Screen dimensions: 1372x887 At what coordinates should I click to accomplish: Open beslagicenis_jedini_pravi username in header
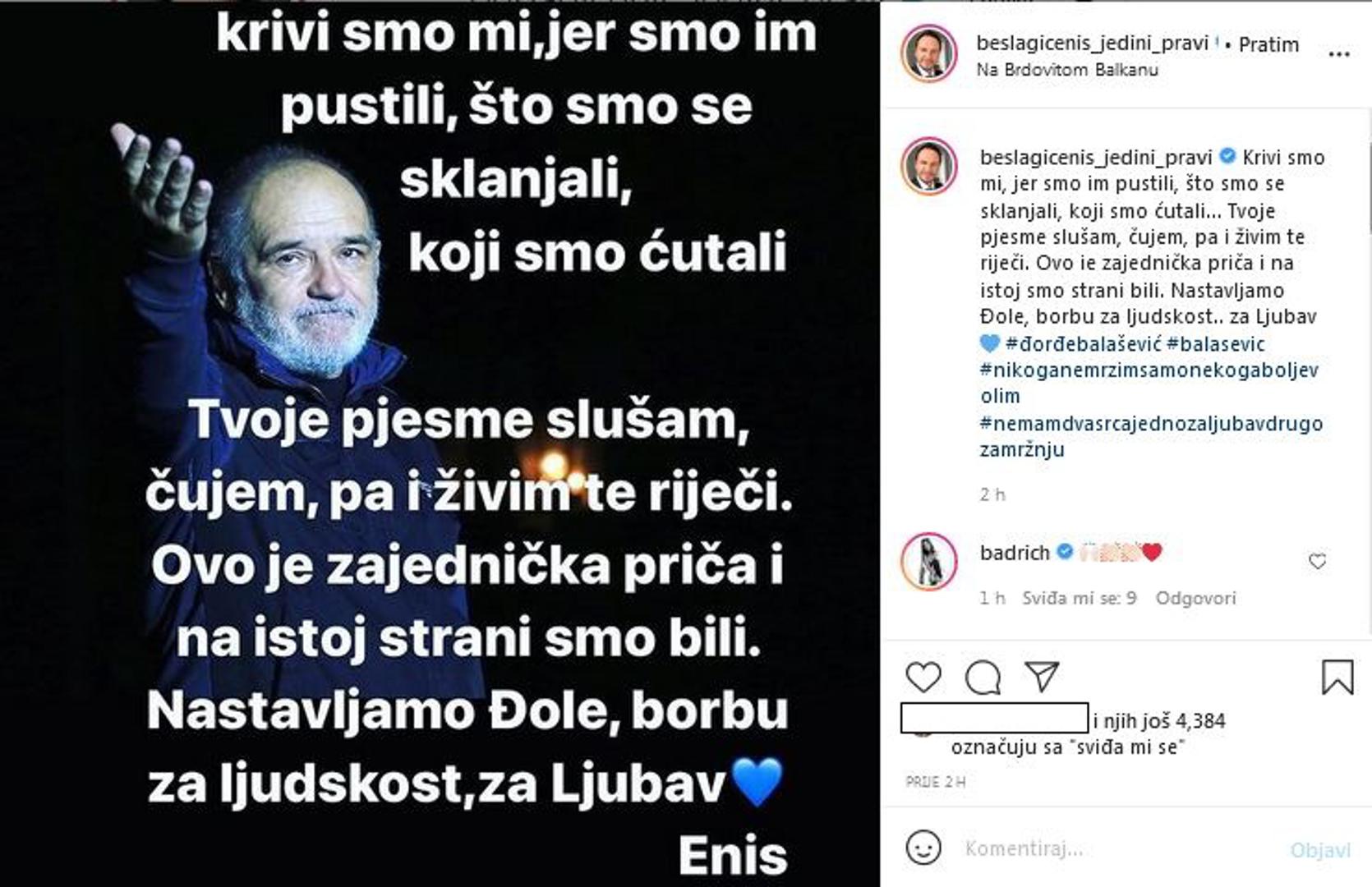(1092, 44)
